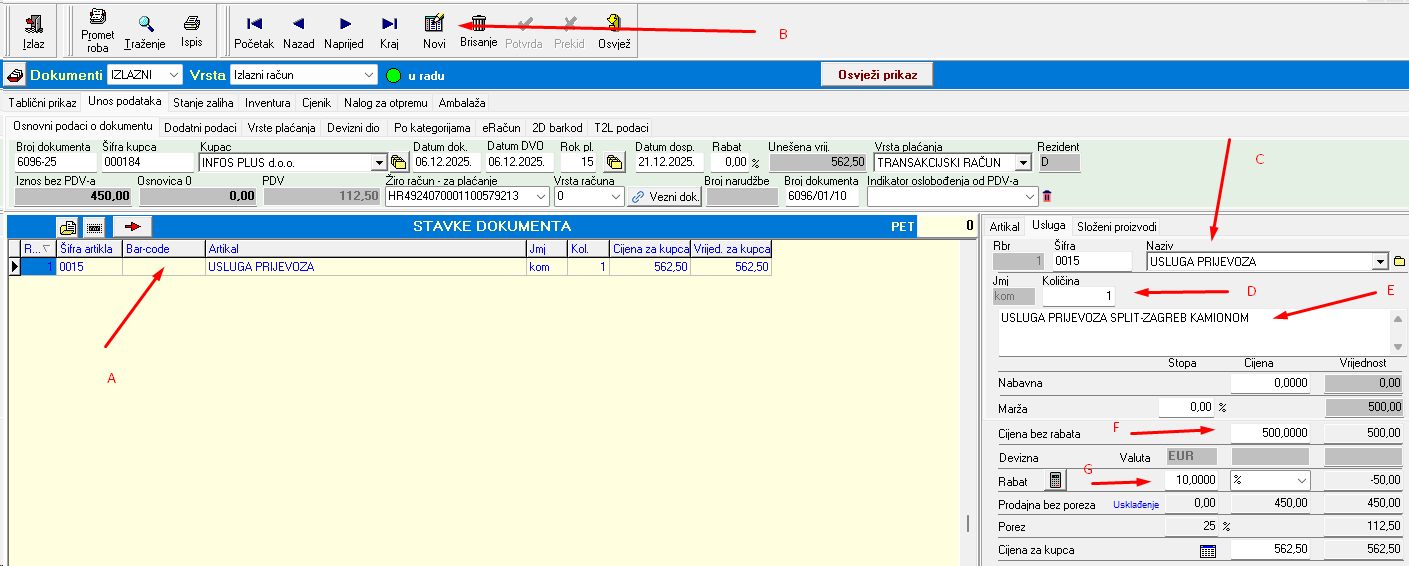
Task: Click the Ispis printer icon
Action: coord(191,24)
